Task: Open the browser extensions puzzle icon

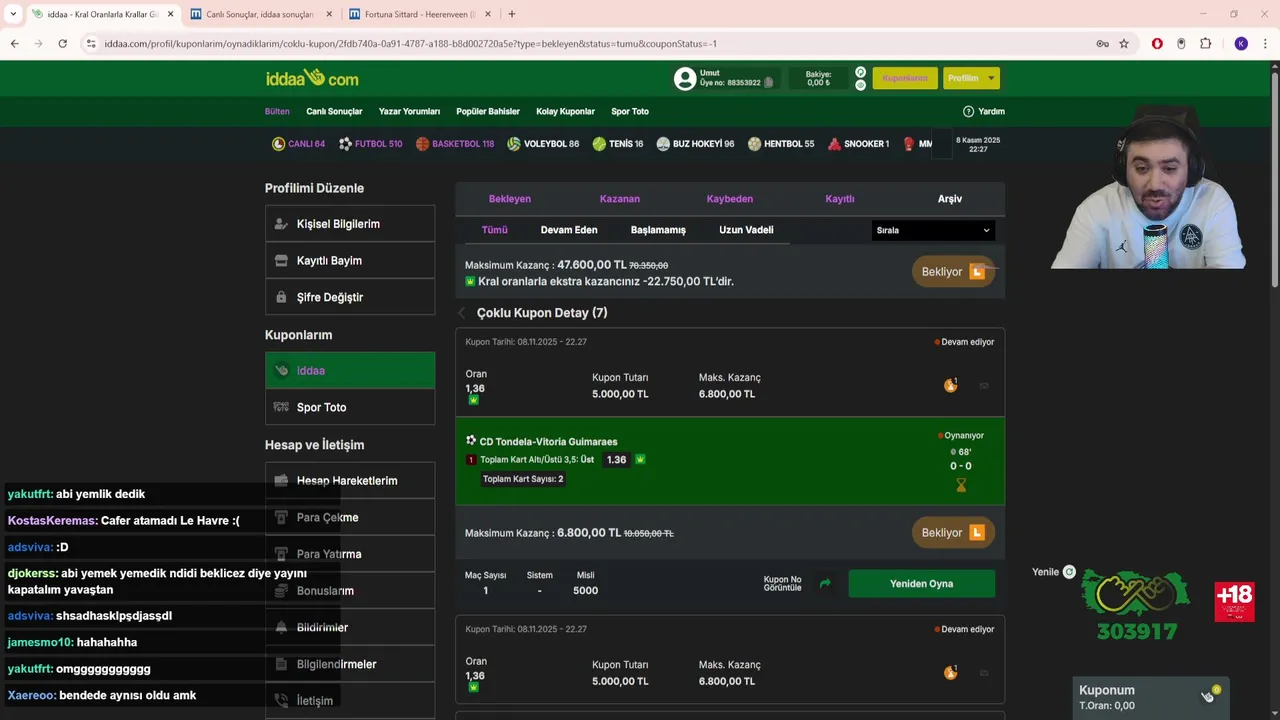Action: tap(1205, 44)
